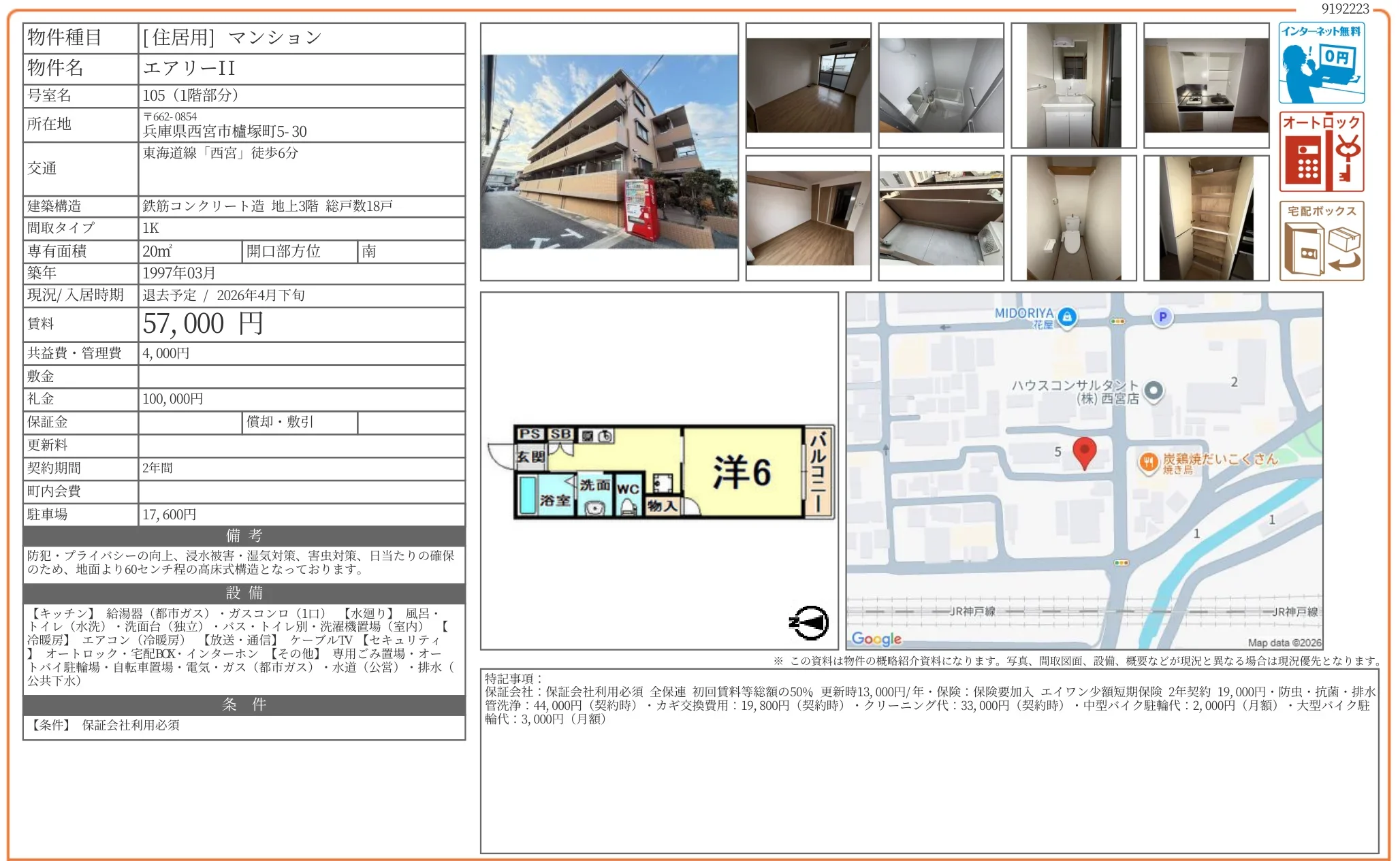Click the MIDORIYA flower shop map marker

click(1067, 316)
